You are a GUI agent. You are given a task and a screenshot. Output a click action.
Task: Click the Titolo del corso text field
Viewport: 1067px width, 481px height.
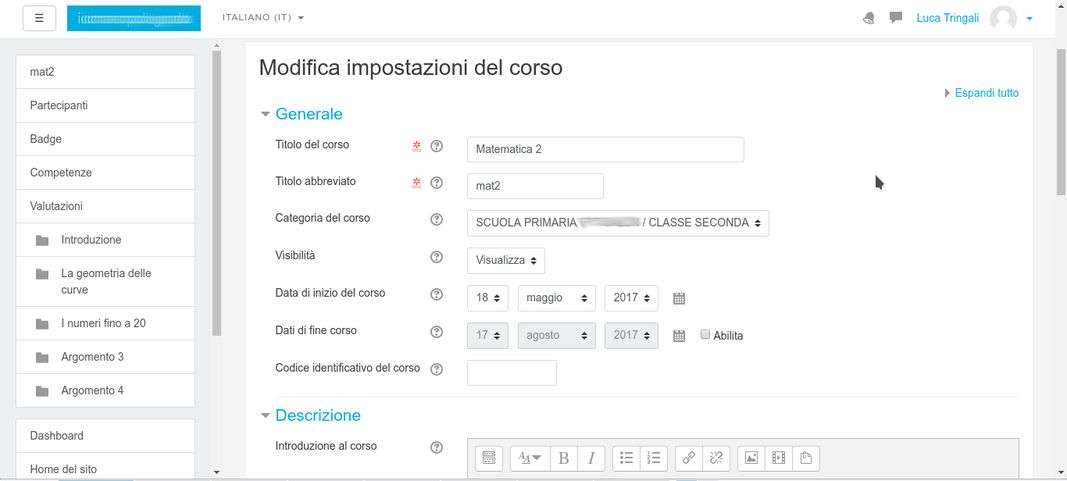(605, 149)
